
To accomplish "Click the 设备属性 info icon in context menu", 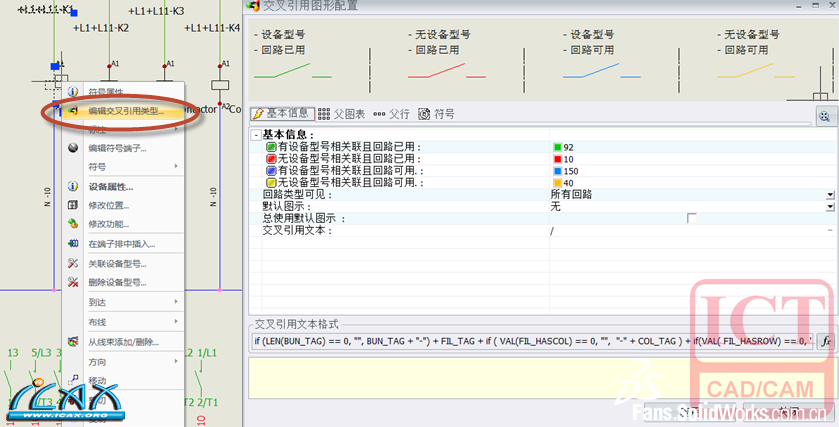I will click(72, 187).
